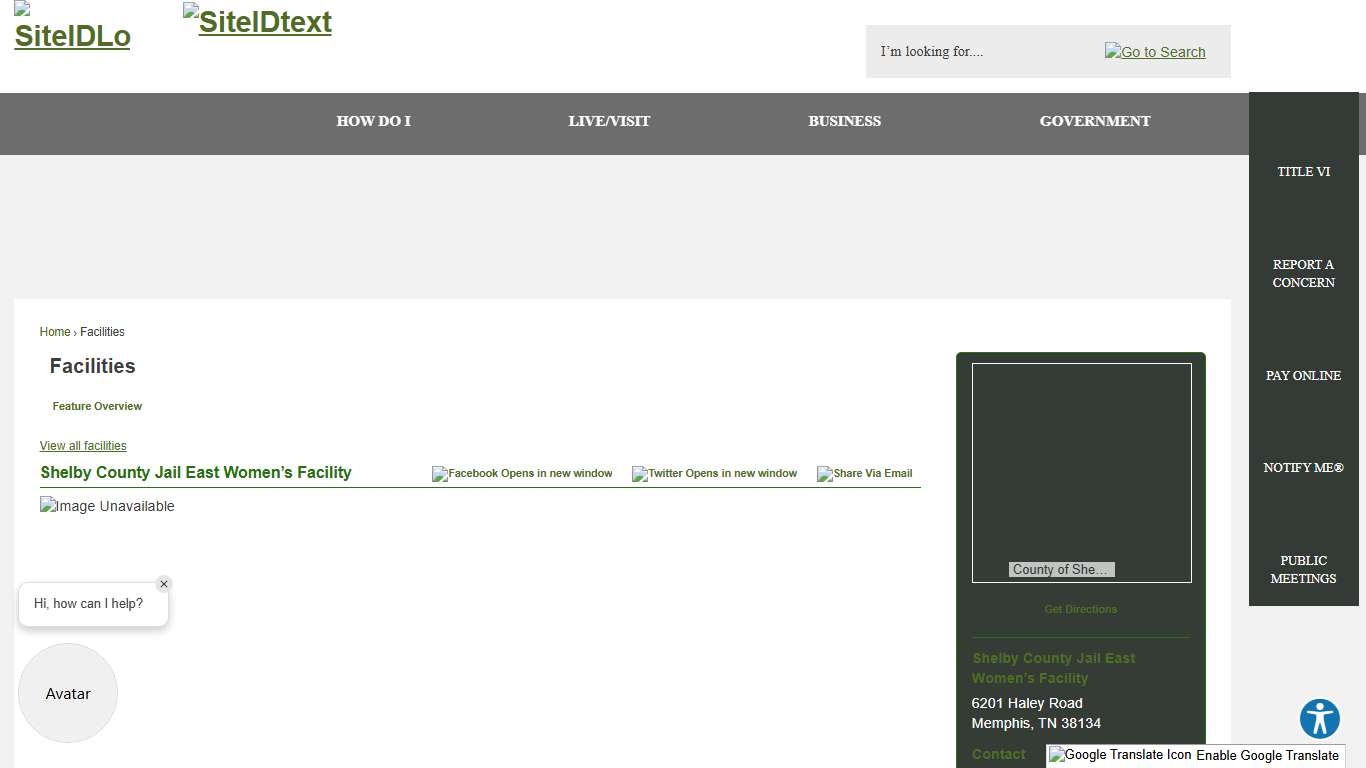1366x768 pixels.
Task: Click the facility map thumbnail
Action: [x=1081, y=470]
